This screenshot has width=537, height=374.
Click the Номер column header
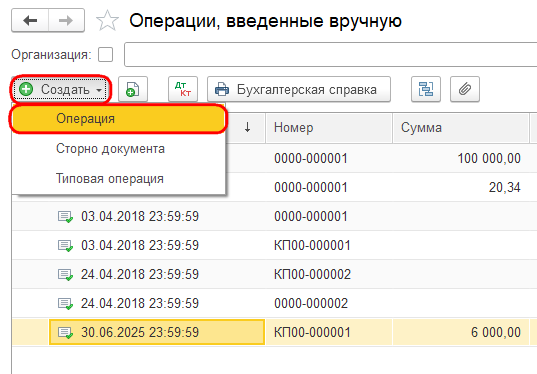pyautogui.click(x=329, y=128)
